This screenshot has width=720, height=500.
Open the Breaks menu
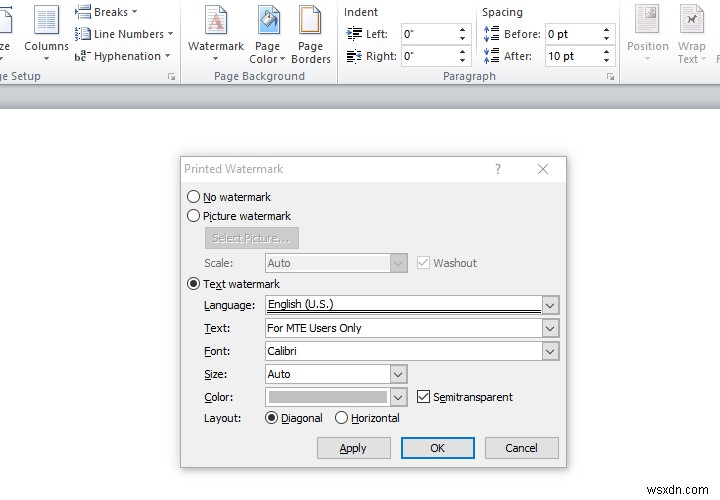point(106,12)
